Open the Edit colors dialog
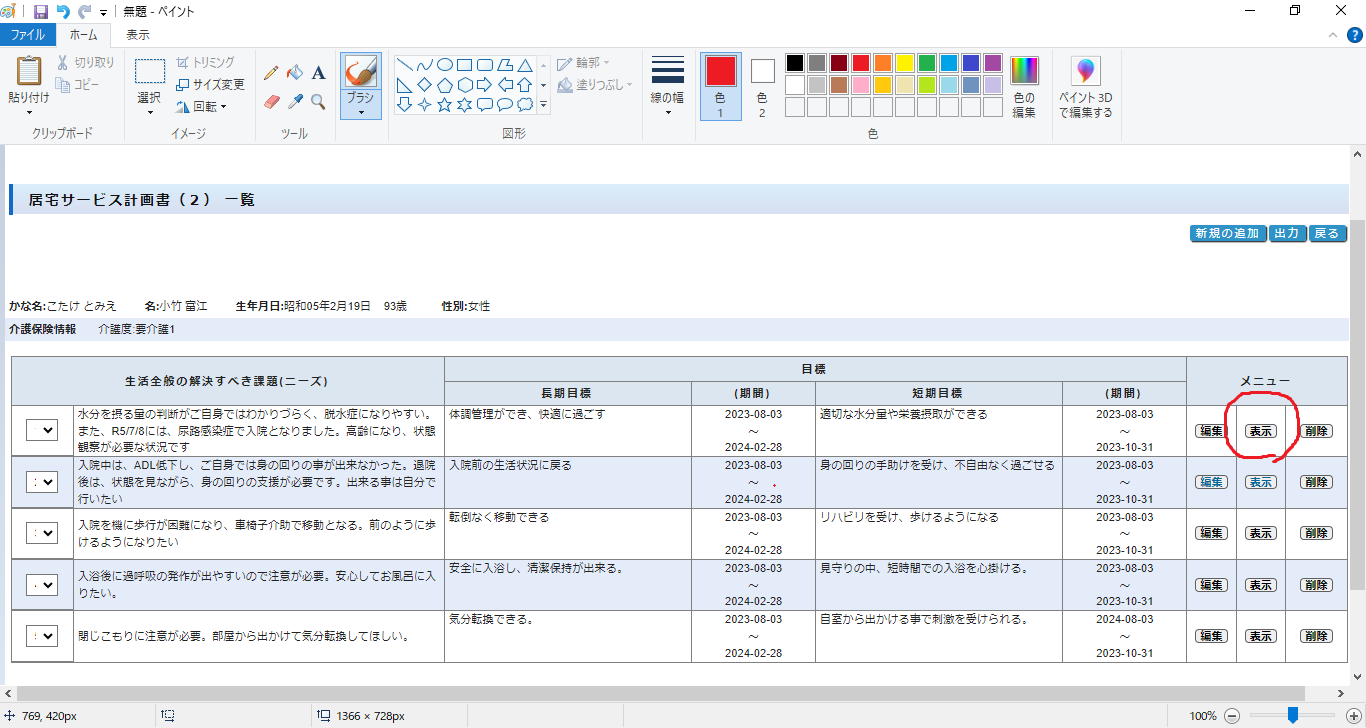 tap(1024, 86)
